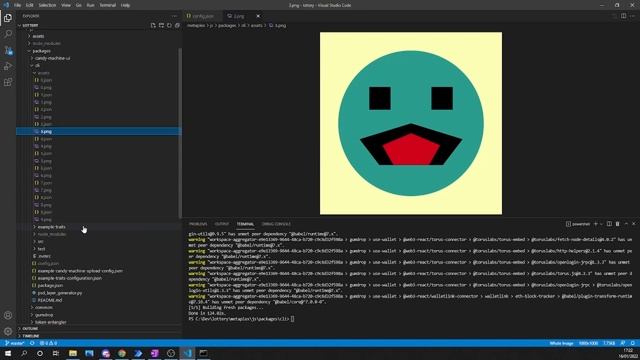Open the Search view in the activity bar
Screen dimensions: 640x360
tap(8, 34)
